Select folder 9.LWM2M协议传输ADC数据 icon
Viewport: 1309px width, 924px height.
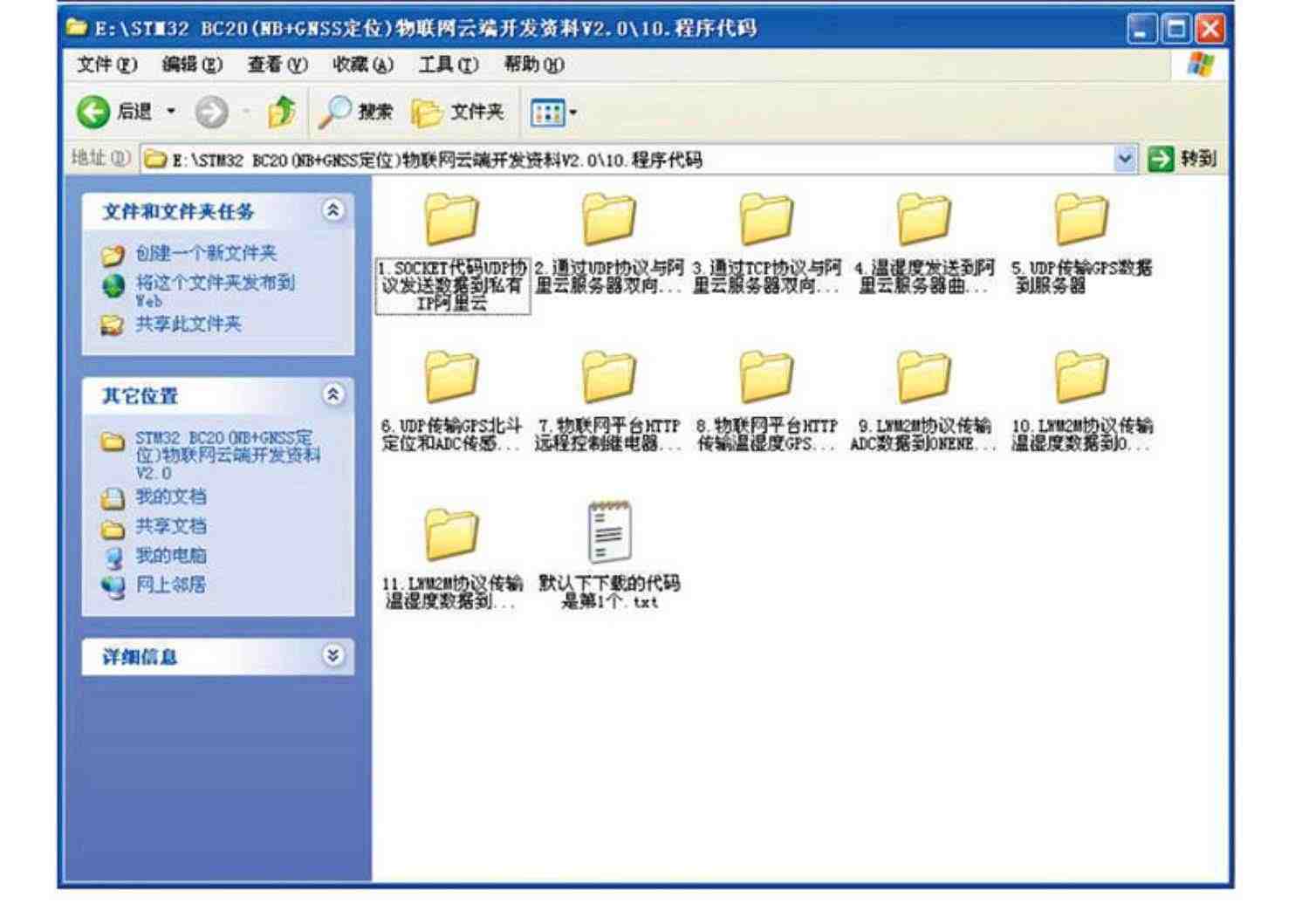tap(923, 376)
